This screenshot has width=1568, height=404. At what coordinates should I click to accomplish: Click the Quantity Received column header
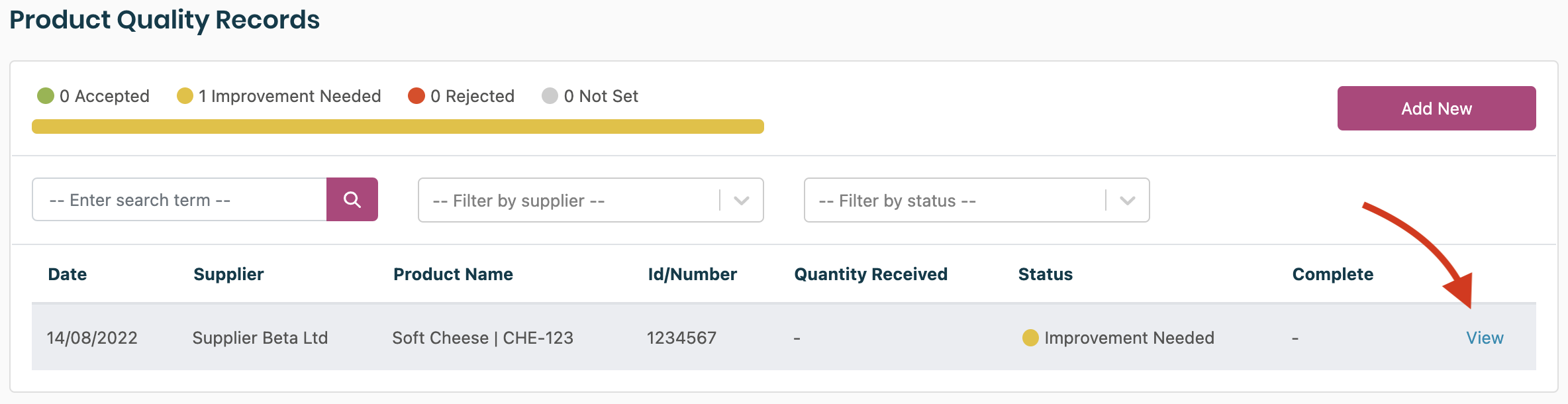point(871,274)
